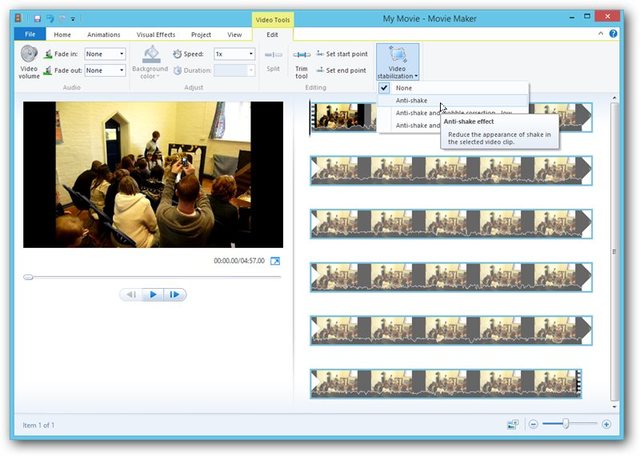Switch to the Home tab

coord(62,35)
